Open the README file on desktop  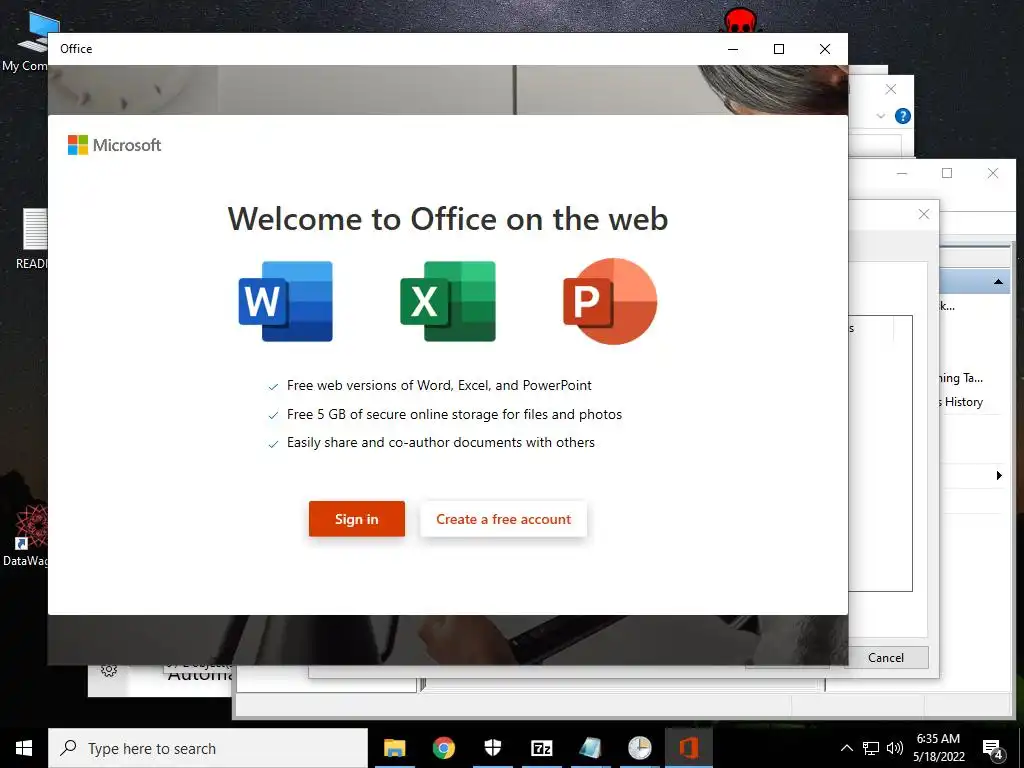[x=31, y=239]
